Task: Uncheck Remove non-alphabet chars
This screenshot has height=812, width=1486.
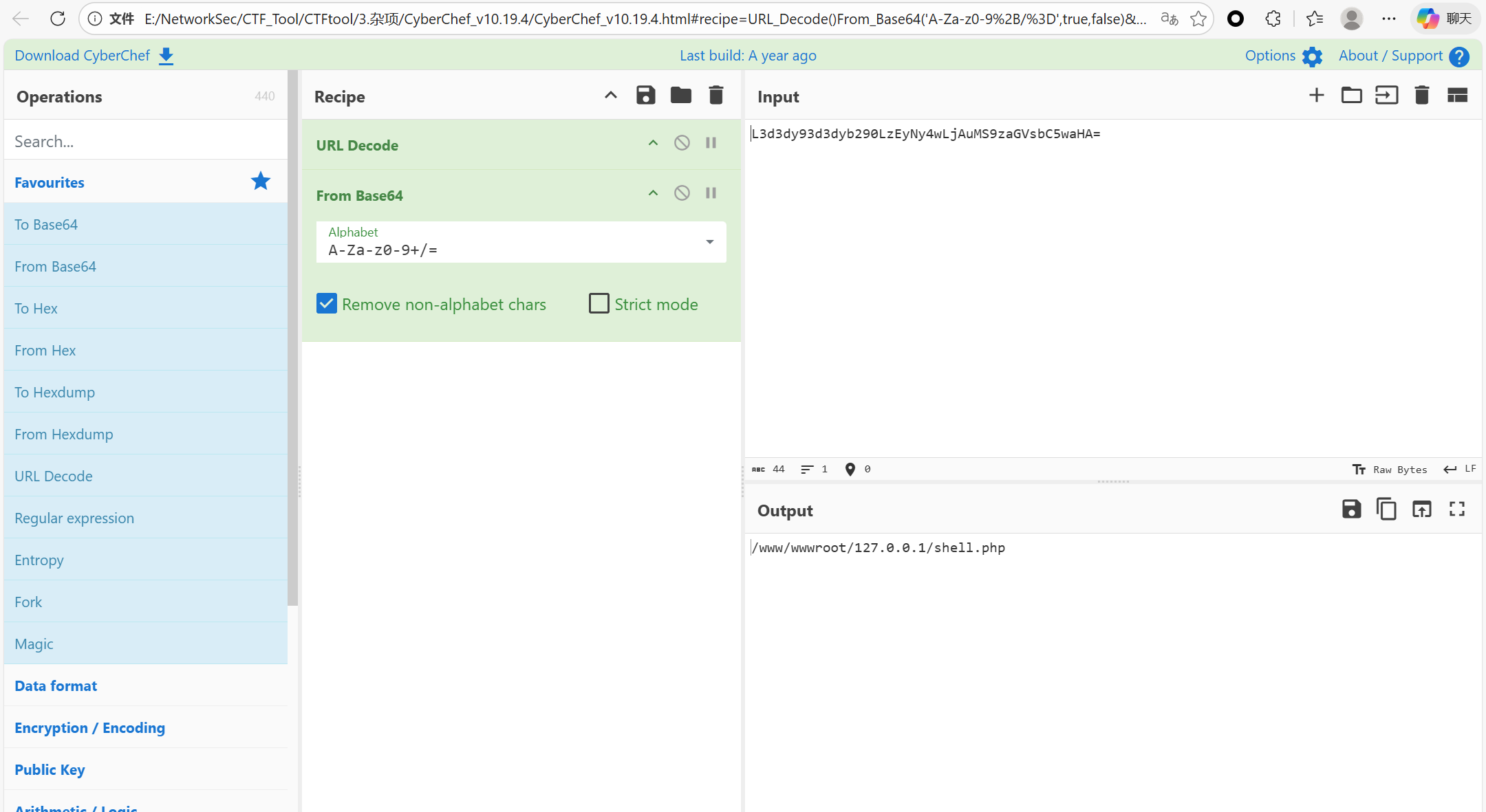Action: (327, 304)
